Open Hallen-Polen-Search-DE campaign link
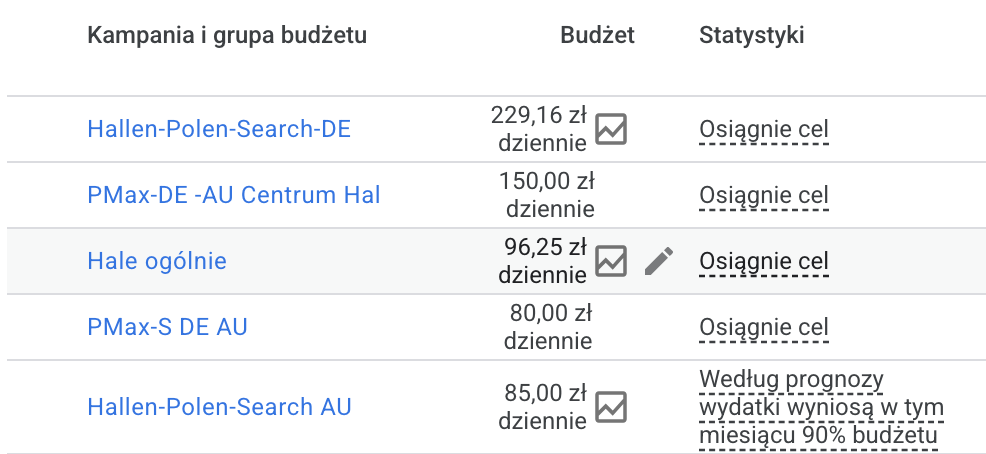The width and height of the screenshot is (986, 454). 219,129
